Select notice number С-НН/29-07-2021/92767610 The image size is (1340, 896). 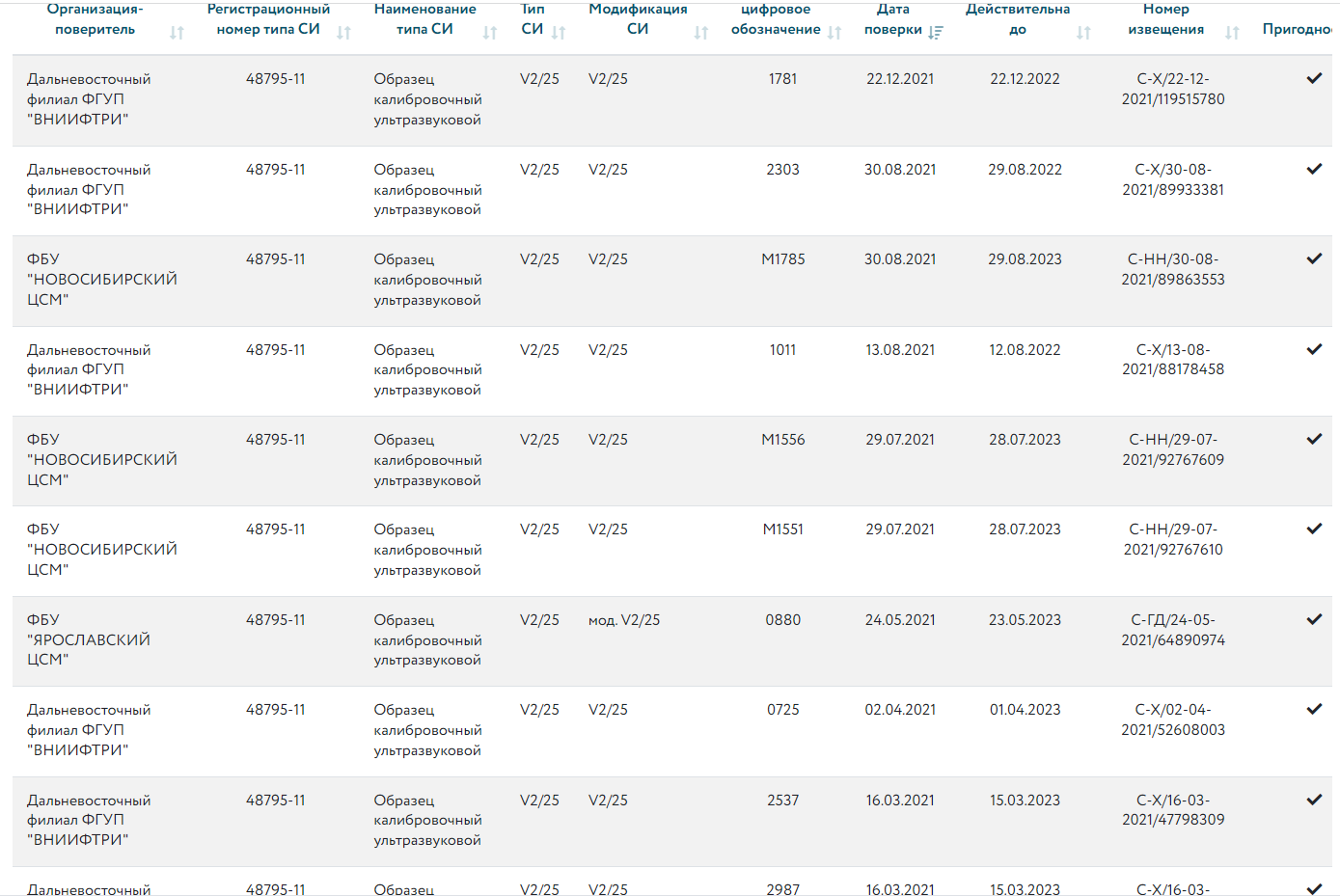coord(1172,539)
